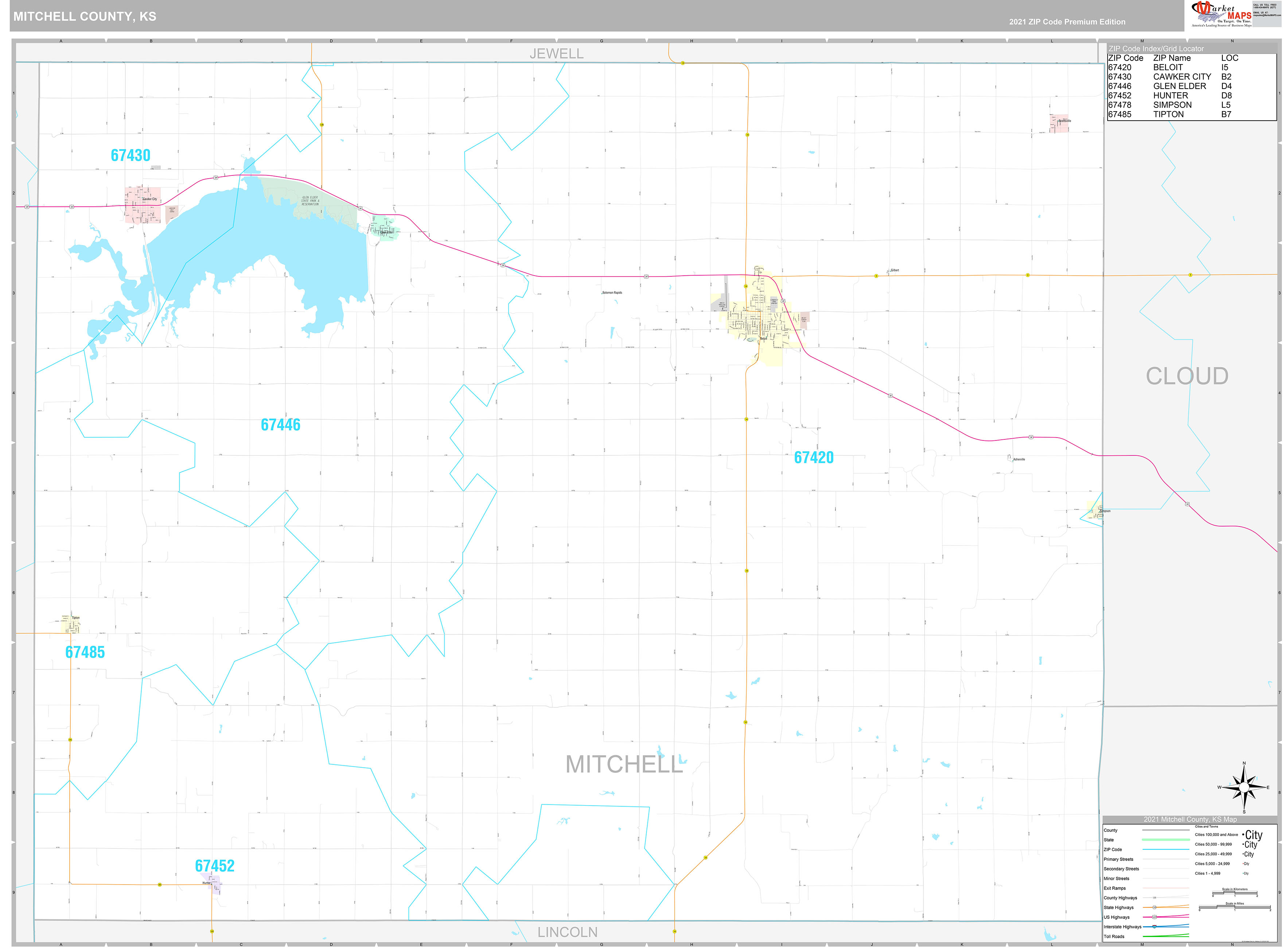
Task: Click the red city dot for Cities 5,000-24,999
Action: pyautogui.click(x=1243, y=864)
